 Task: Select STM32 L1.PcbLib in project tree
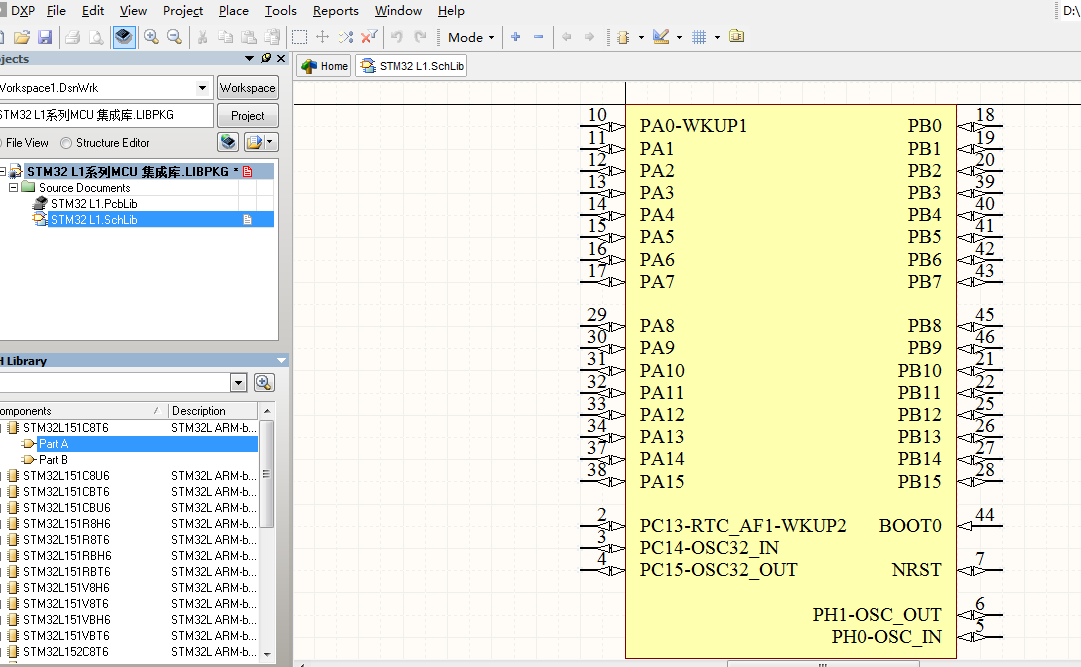[94, 203]
